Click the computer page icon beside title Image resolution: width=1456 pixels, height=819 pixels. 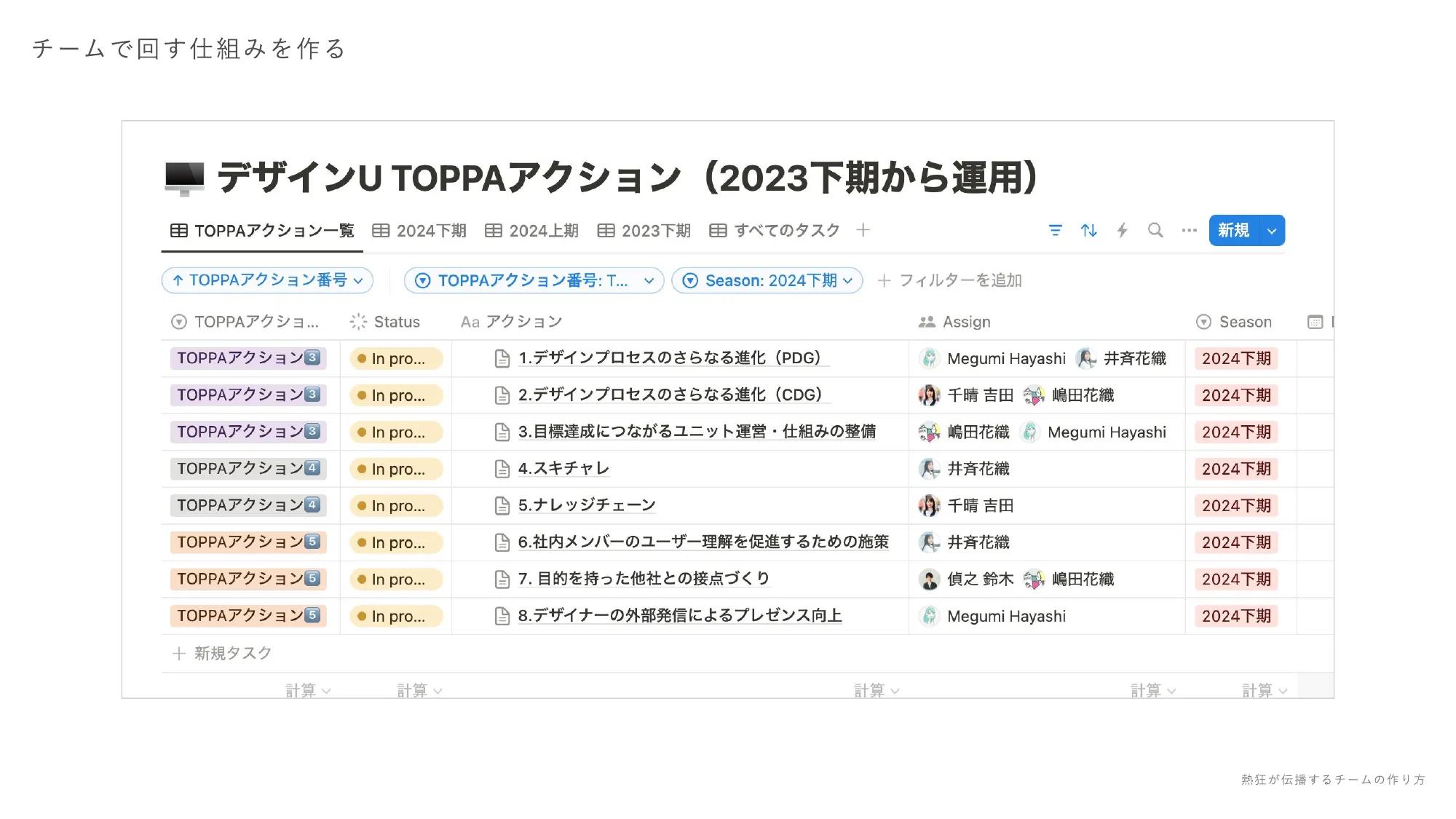click(184, 178)
